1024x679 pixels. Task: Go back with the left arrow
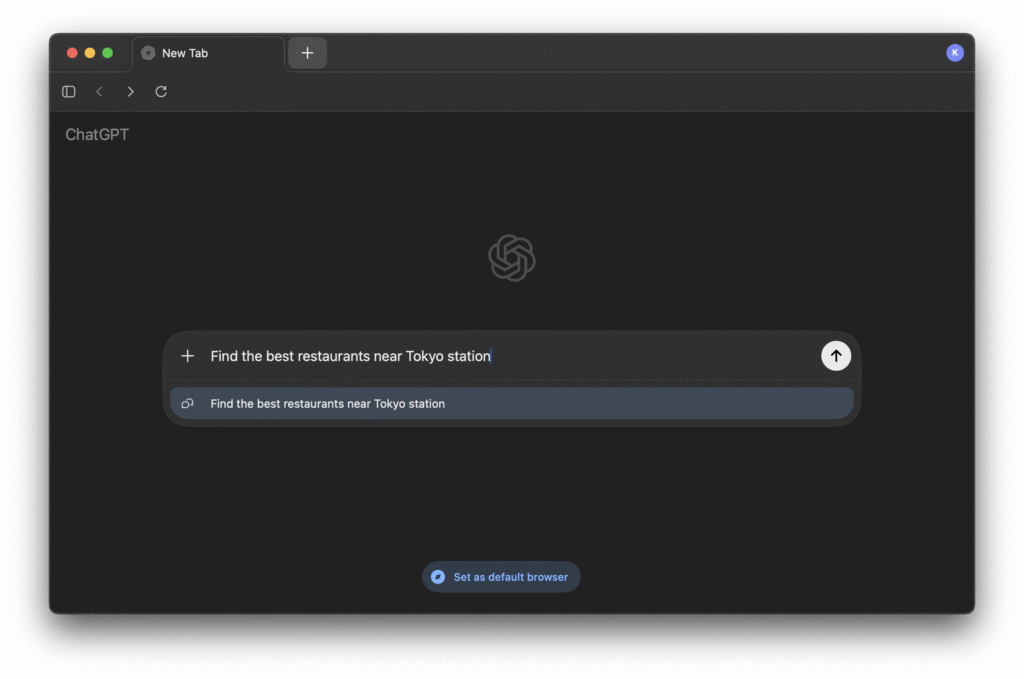(99, 92)
